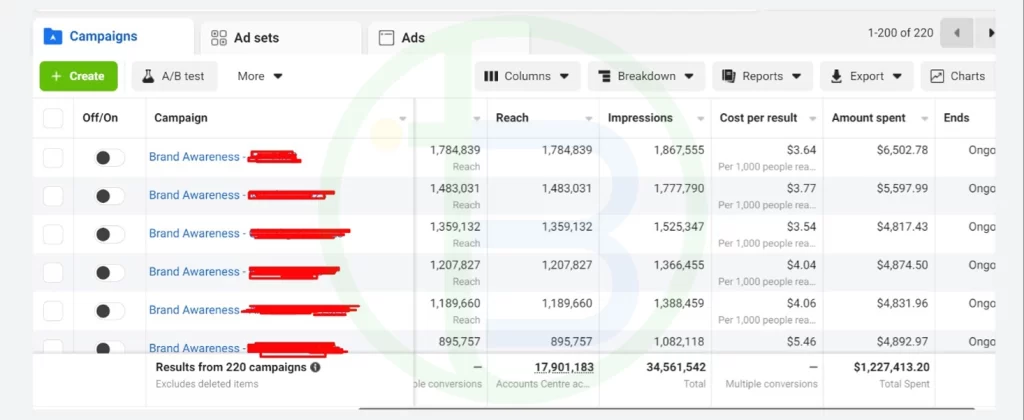
Task: Click the Ad sets grid icon
Action: point(218,38)
